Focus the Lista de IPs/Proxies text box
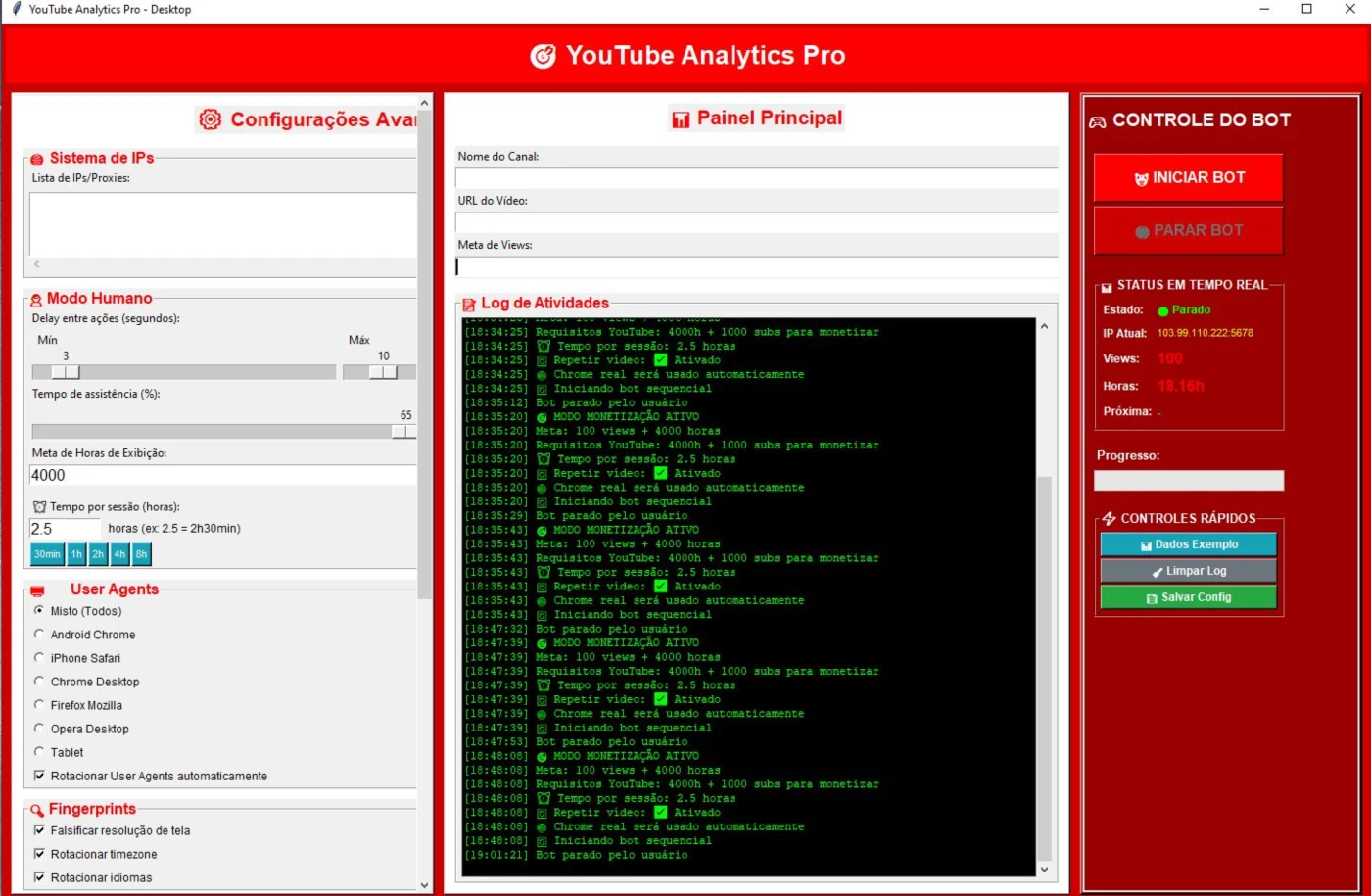The height and width of the screenshot is (896, 1371). click(223, 224)
